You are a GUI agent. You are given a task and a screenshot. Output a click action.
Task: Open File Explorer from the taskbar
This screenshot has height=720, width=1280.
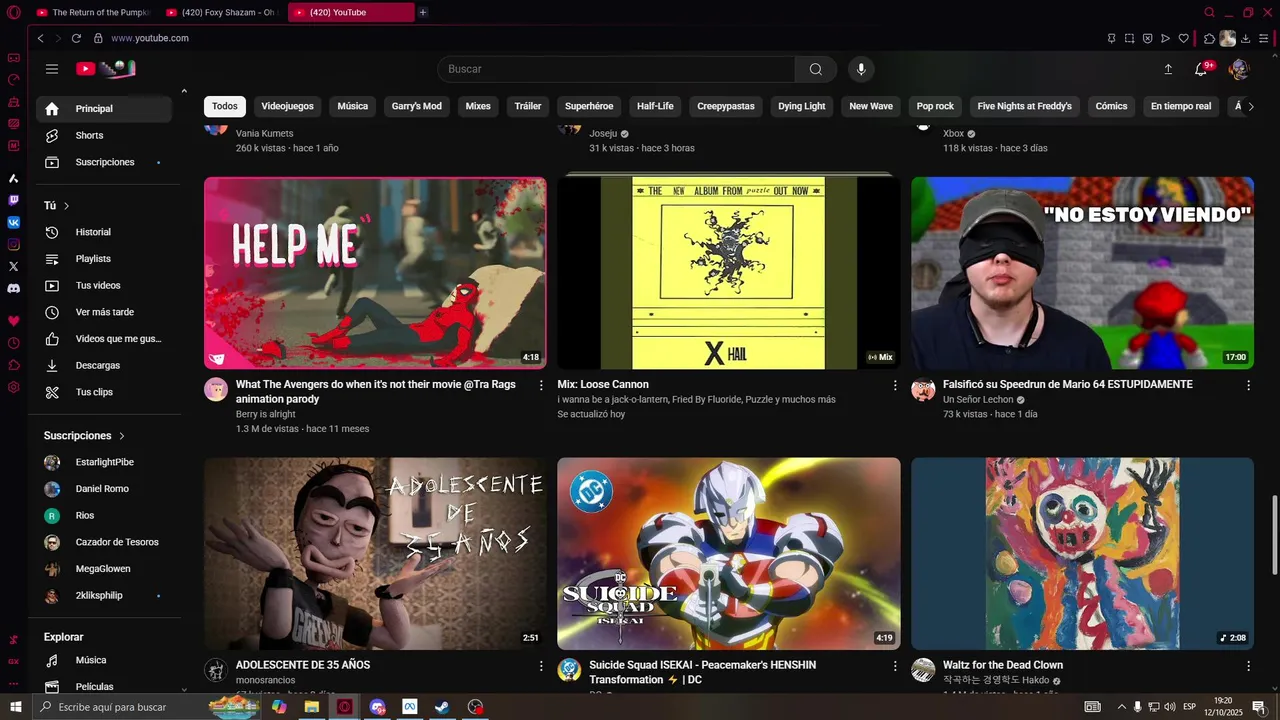point(311,707)
